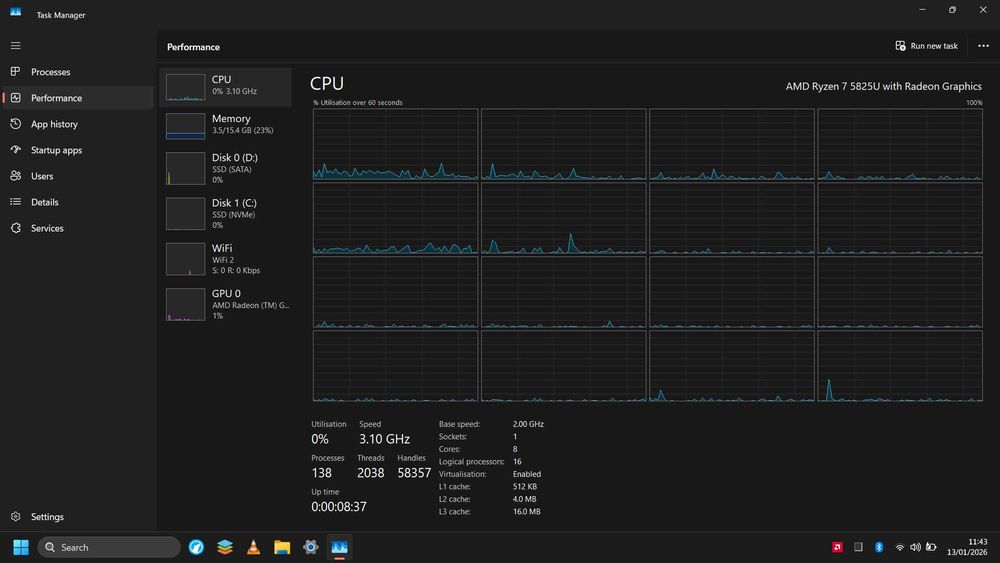Open the Windows Start menu
The image size is (1000, 563).
[21, 547]
